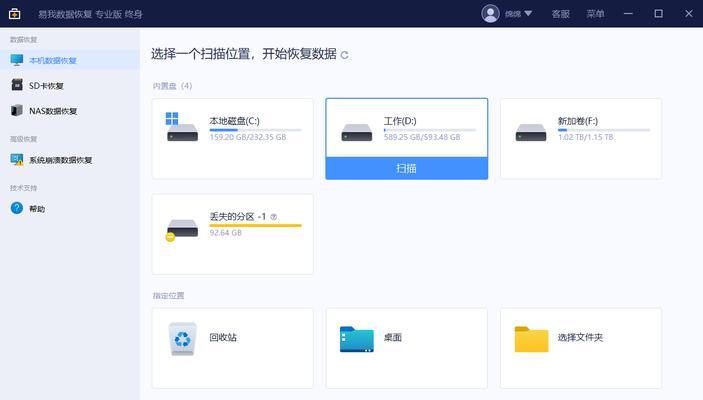The image size is (703, 400).
Task: Select the 本地磁盘(C:) drive card
Action: point(232,139)
